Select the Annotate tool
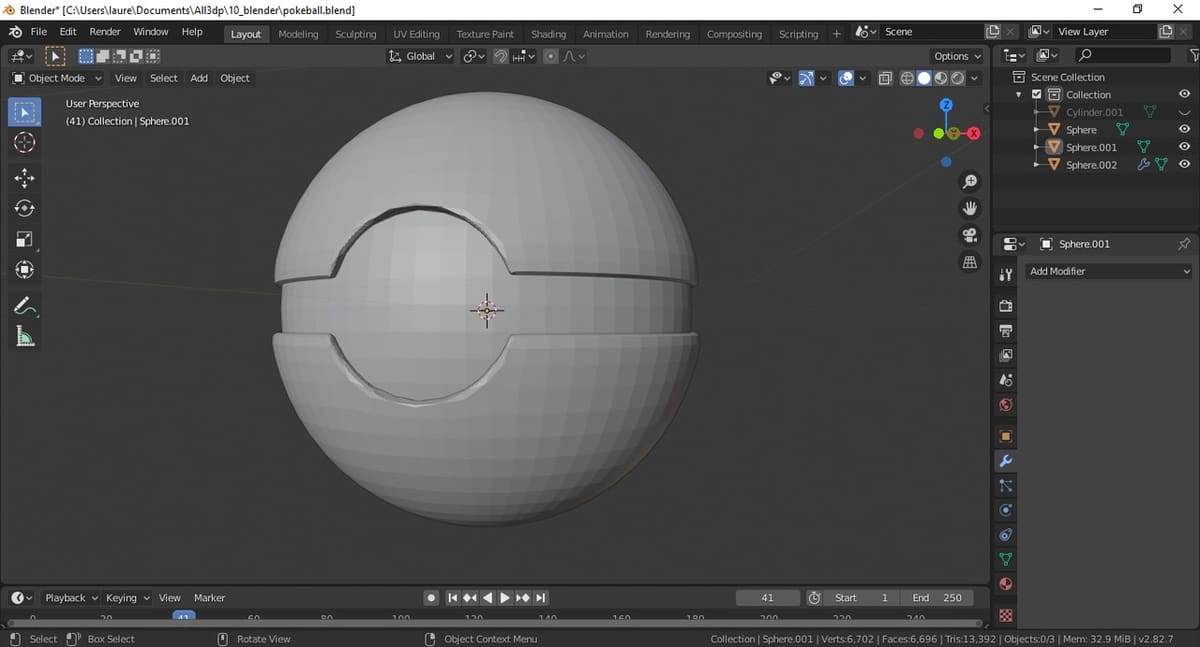The image size is (1200, 647). [25, 306]
